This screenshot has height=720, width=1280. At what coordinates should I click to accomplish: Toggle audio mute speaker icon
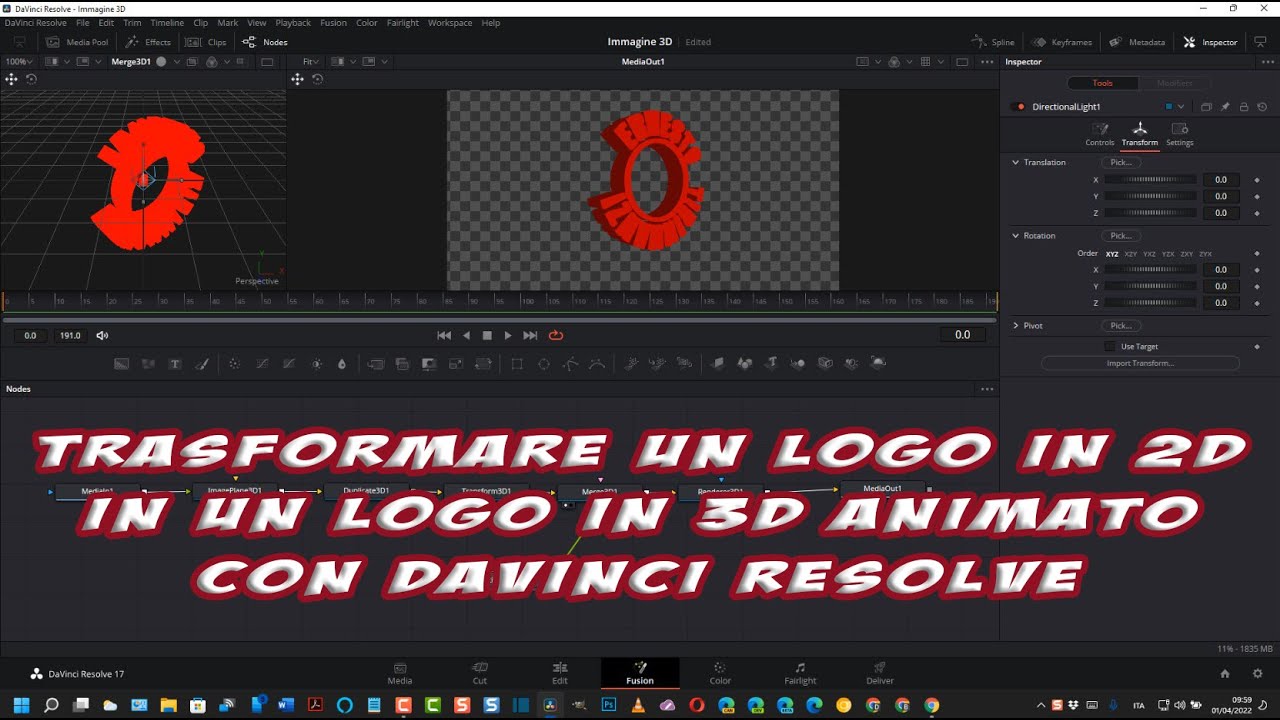pos(102,336)
